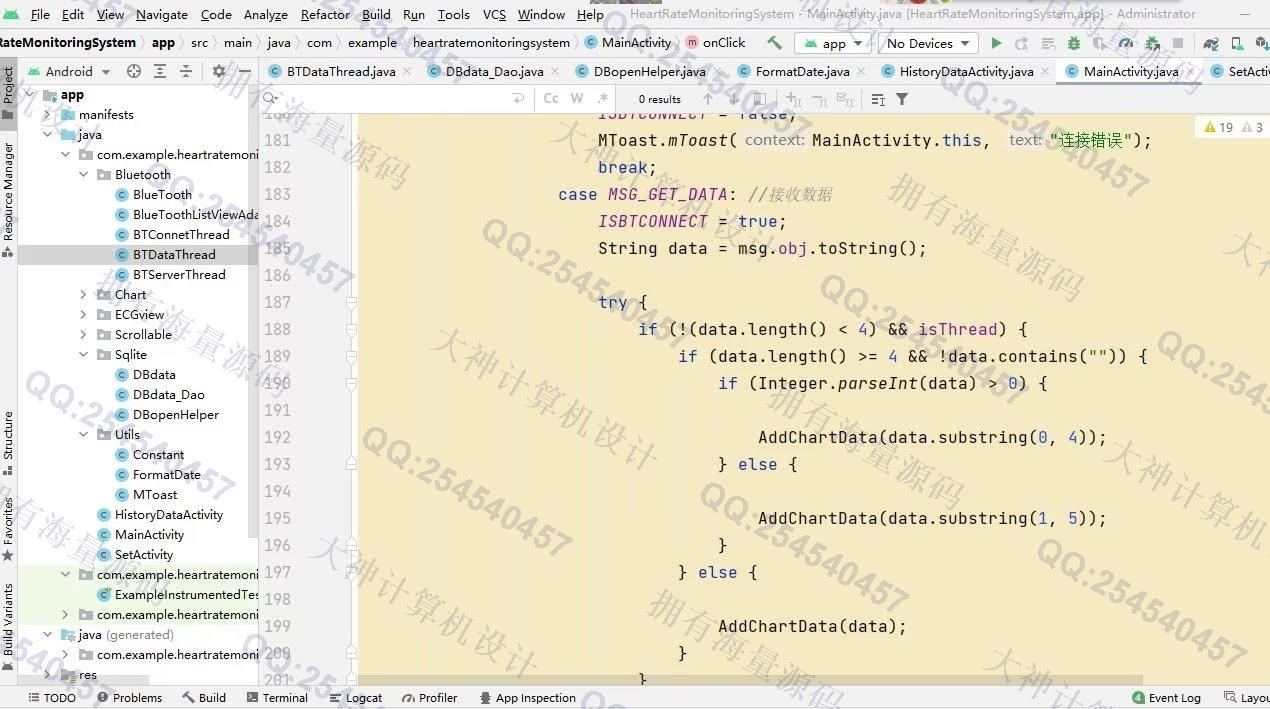Image resolution: width=1270 pixels, height=709 pixels.
Task: Click the Expand All icon in Project panel
Action: pos(160,71)
